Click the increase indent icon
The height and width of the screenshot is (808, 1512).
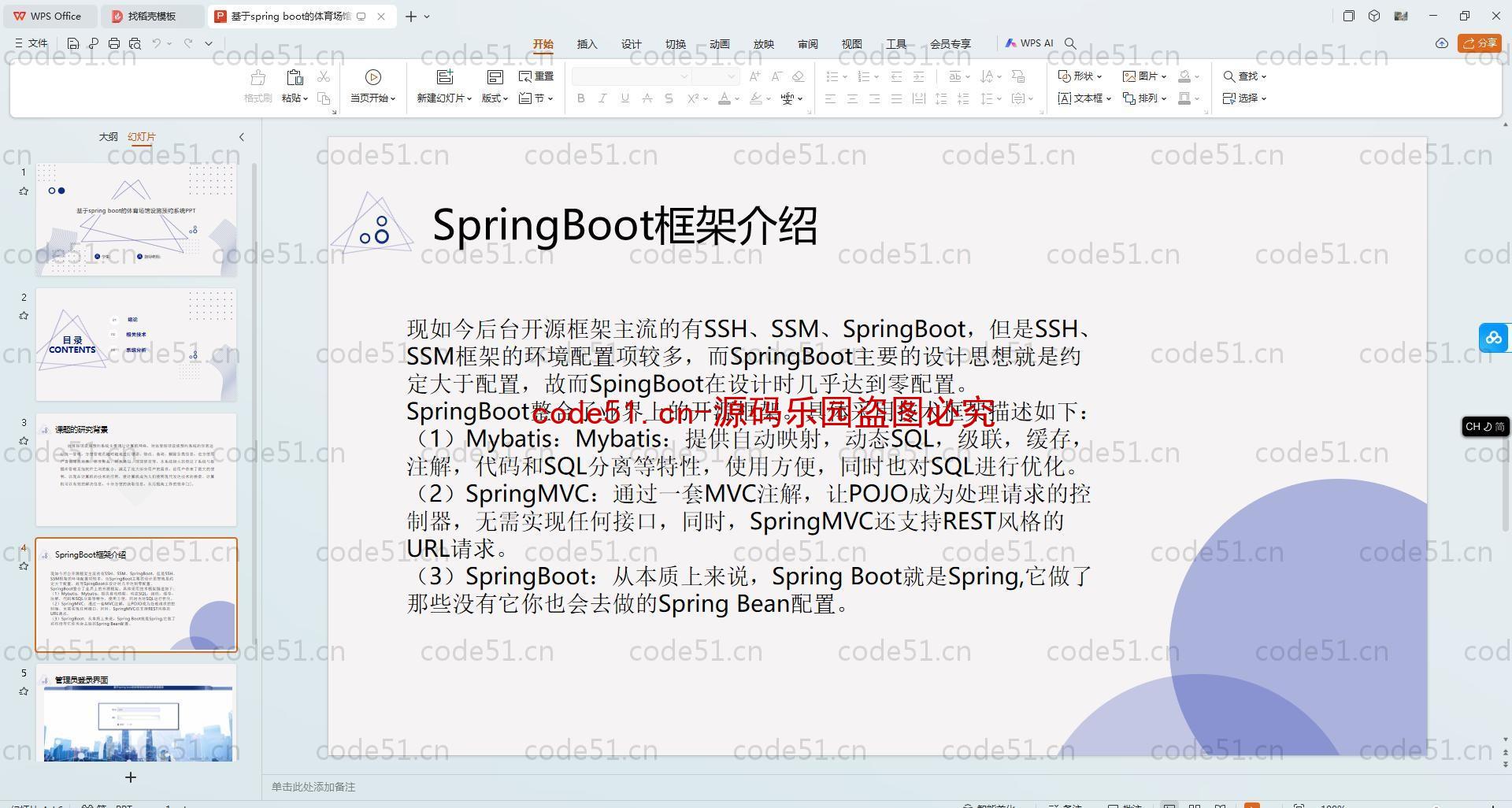point(918,76)
